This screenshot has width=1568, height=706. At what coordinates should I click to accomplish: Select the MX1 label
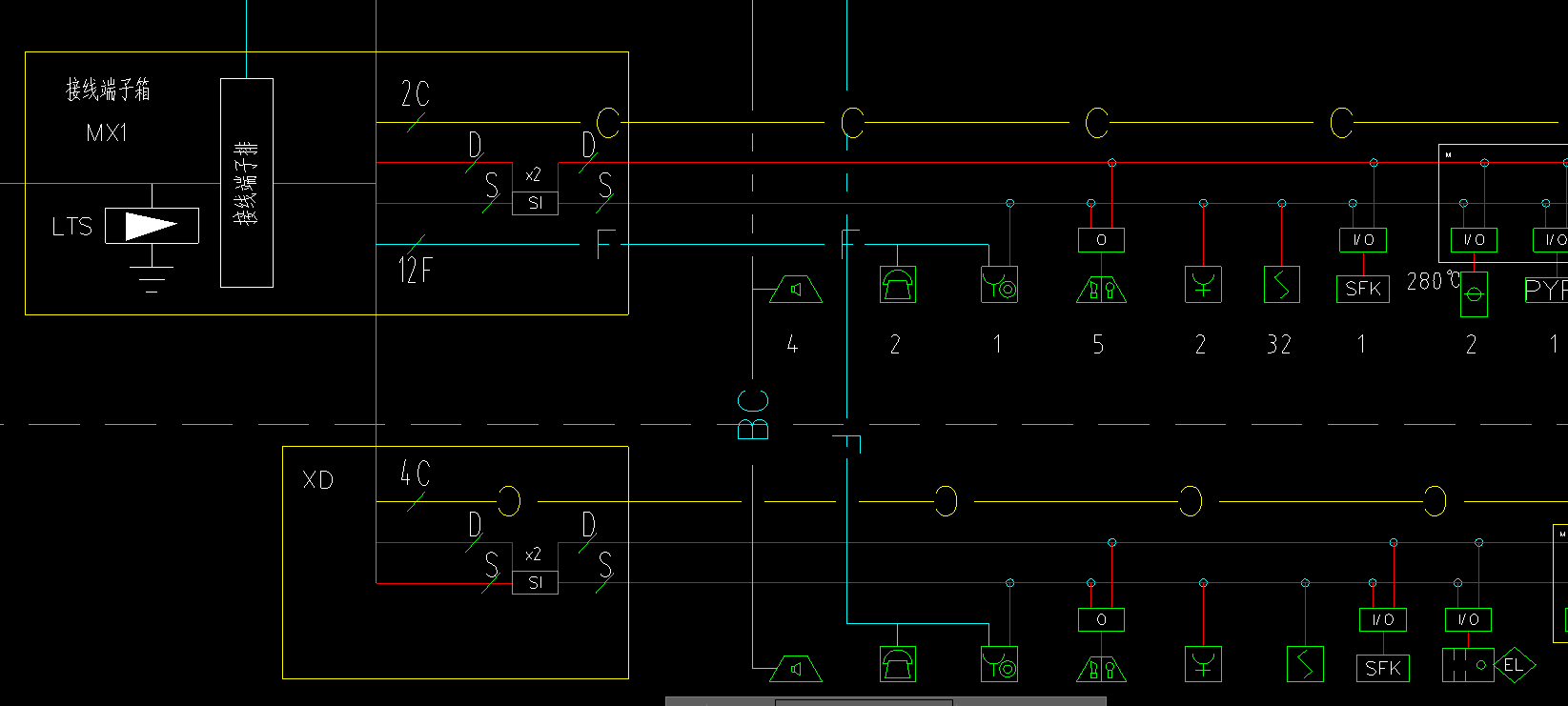click(107, 132)
